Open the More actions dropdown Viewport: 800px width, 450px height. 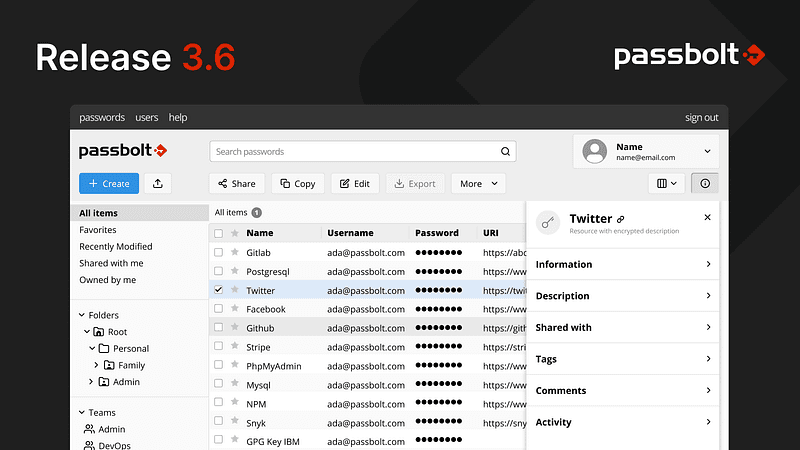[478, 183]
